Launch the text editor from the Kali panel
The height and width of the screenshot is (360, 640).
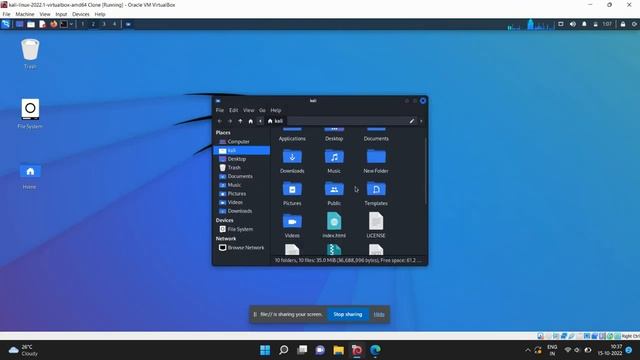42,24
